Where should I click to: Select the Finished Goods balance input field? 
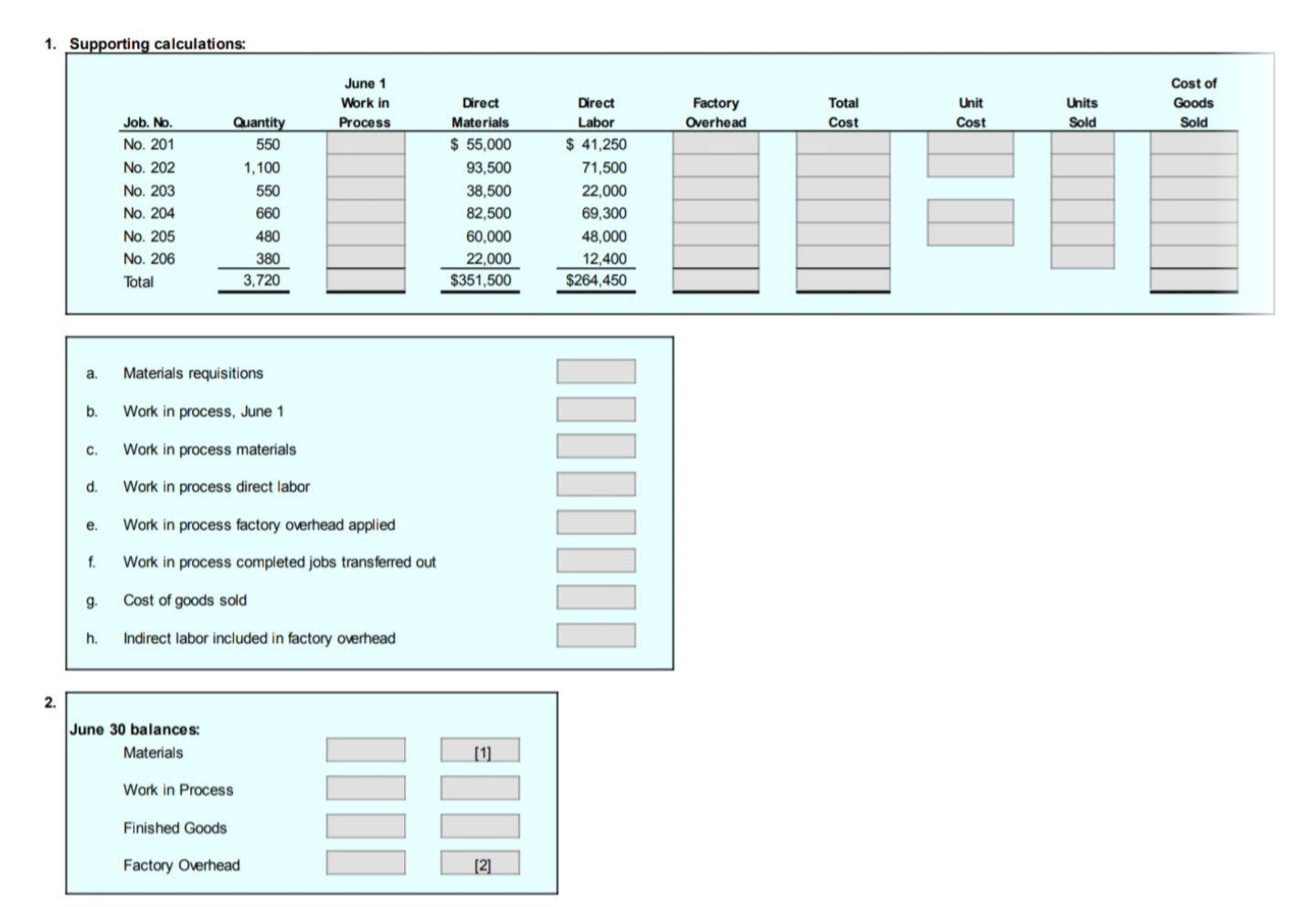pos(366,825)
